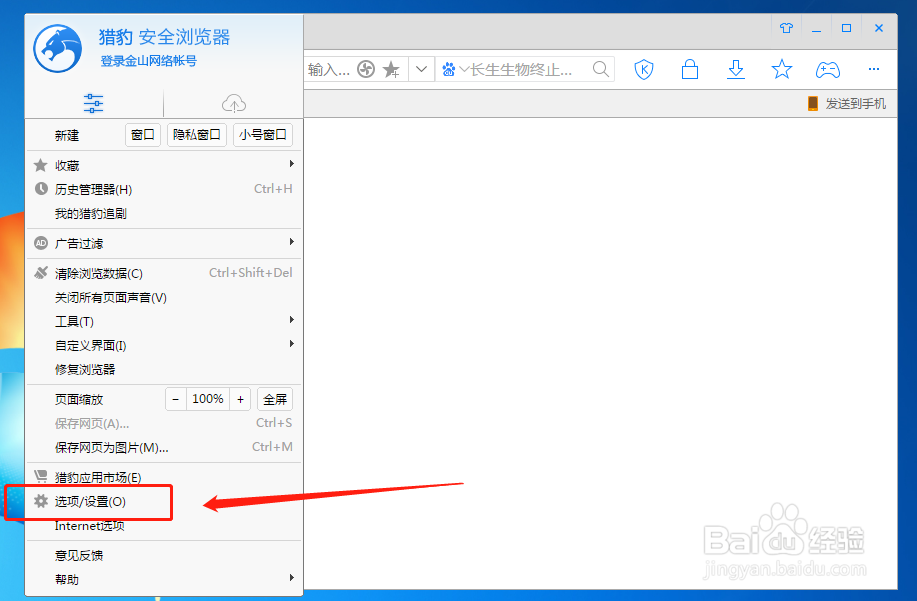Click the Liebao cheetah logo
917x601 pixels.
pos(57,49)
